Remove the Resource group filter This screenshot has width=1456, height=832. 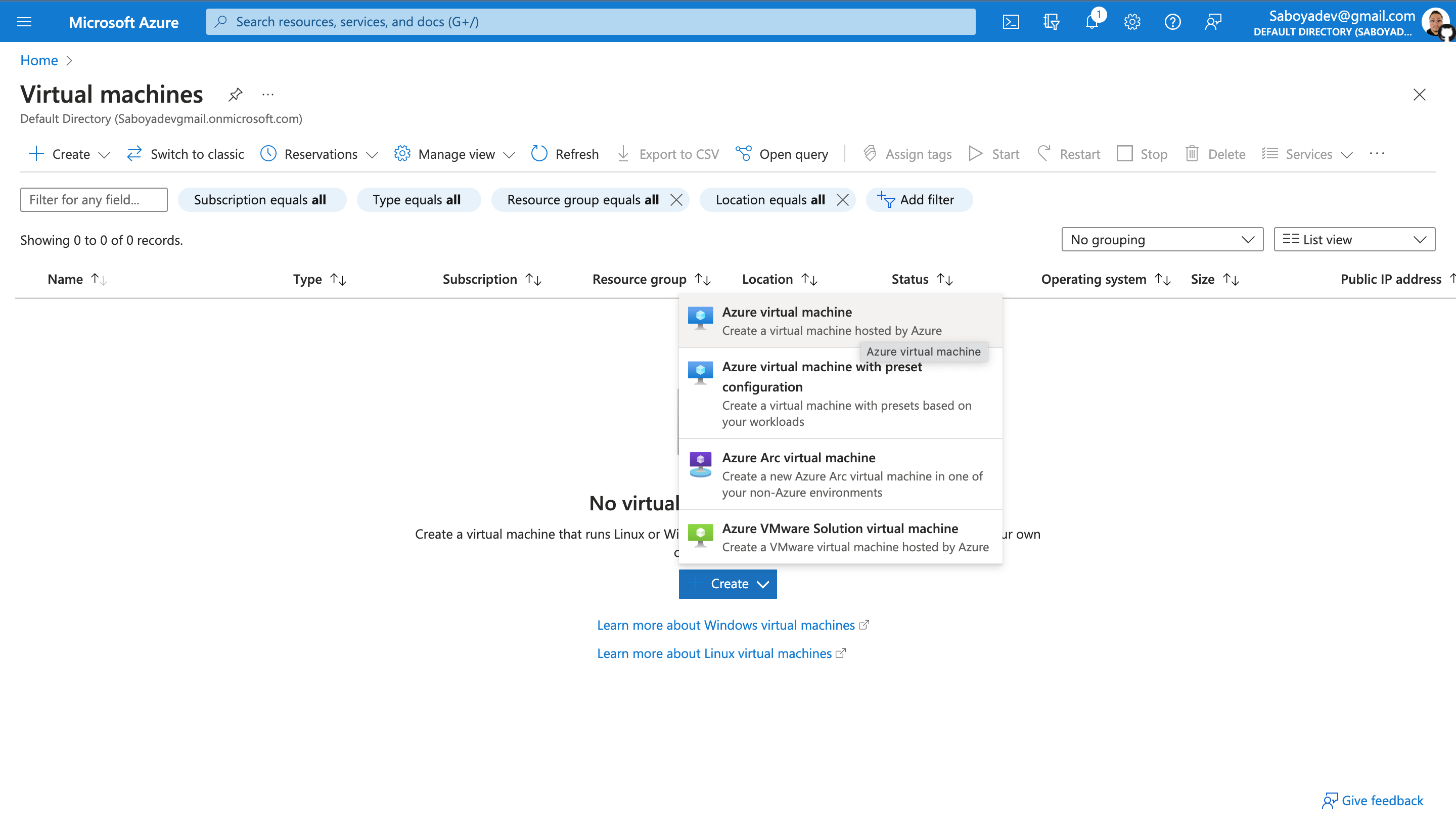(676, 199)
